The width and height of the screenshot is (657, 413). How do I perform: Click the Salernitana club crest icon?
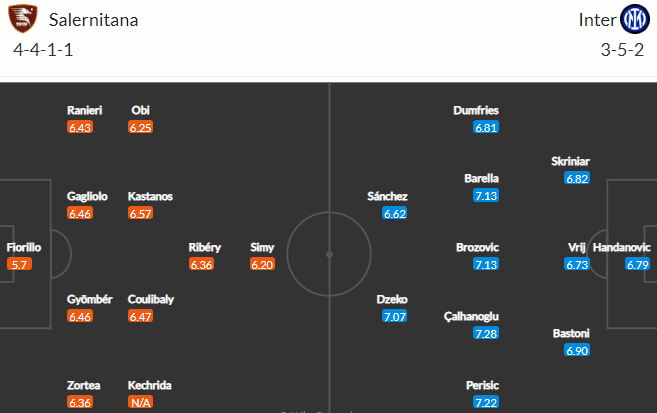[x=27, y=20]
